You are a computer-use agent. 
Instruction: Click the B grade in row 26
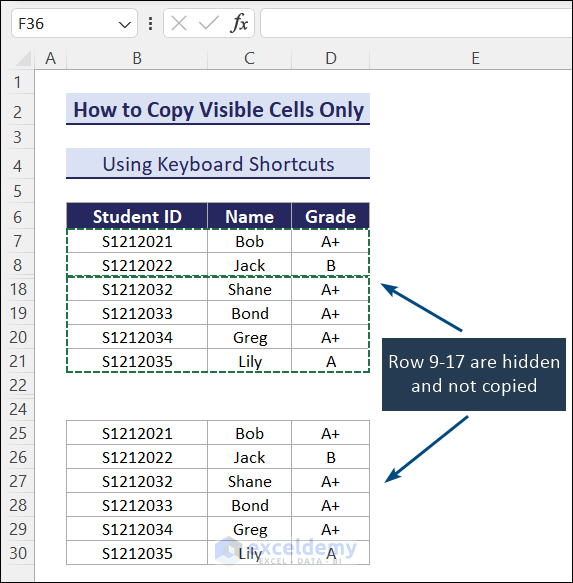pos(331,457)
